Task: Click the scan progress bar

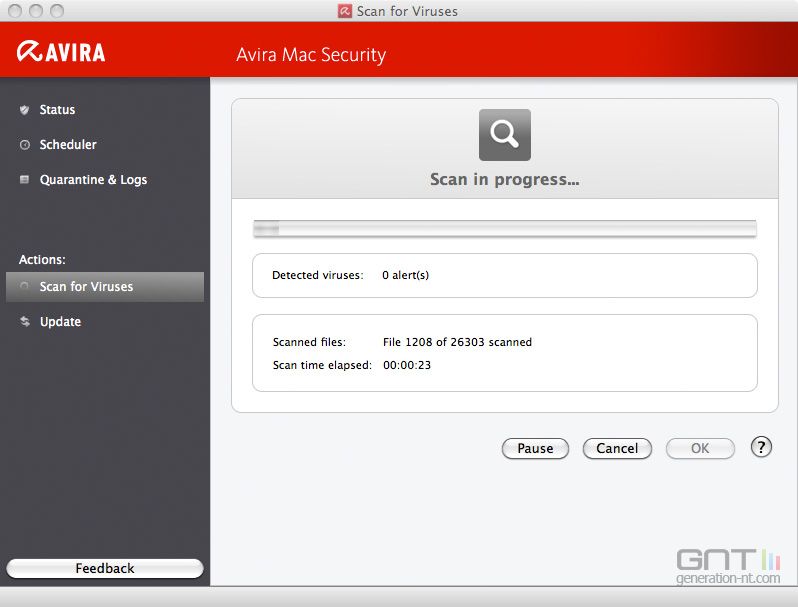Action: point(505,229)
